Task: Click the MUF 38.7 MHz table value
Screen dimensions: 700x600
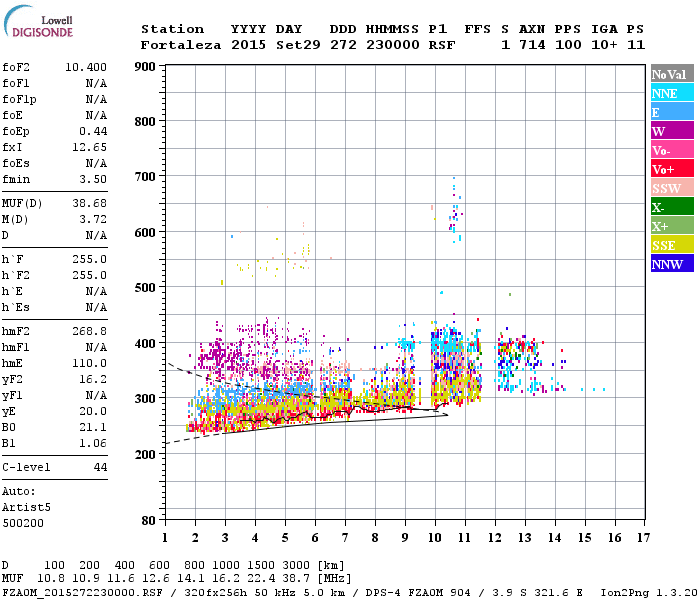Action: tap(296, 579)
